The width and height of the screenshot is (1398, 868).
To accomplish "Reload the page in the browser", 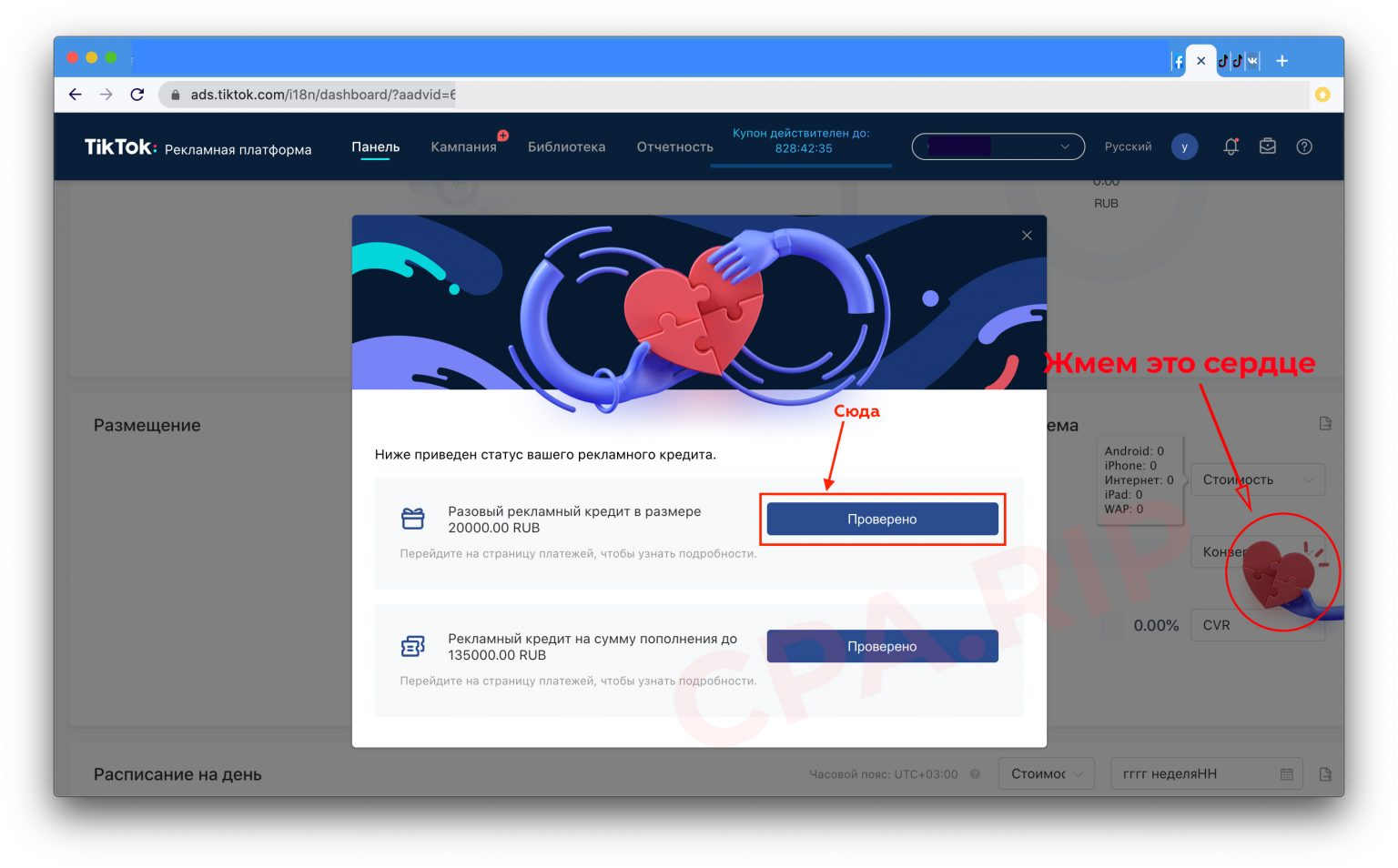I will (x=137, y=95).
